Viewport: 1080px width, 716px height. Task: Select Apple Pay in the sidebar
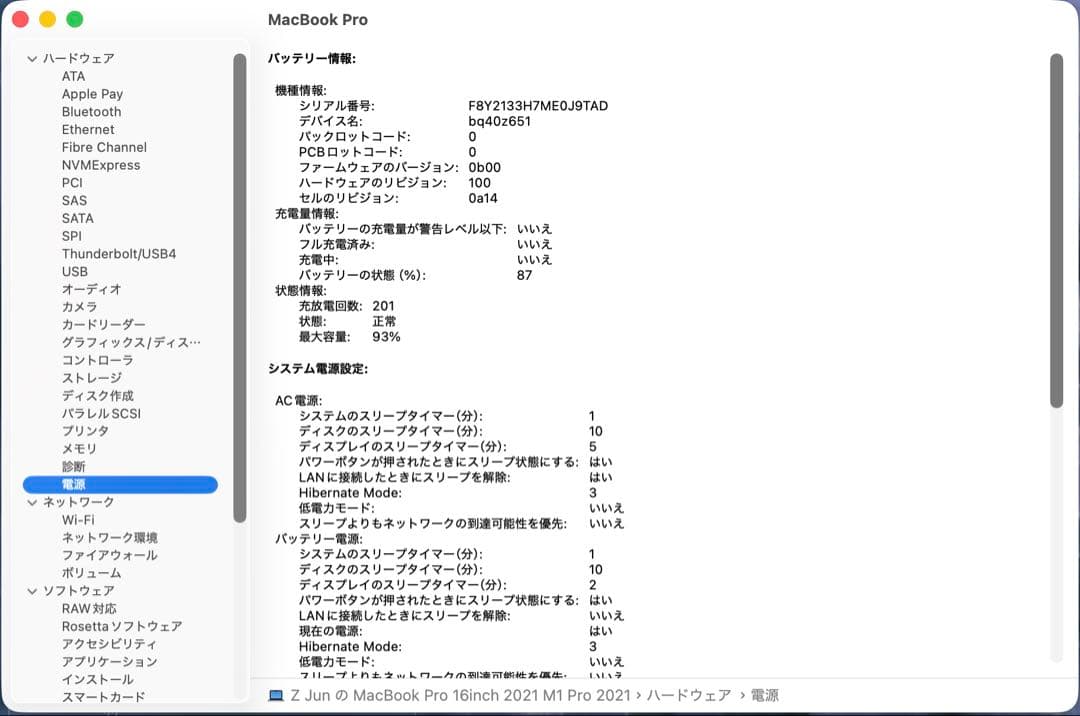[x=92, y=94]
